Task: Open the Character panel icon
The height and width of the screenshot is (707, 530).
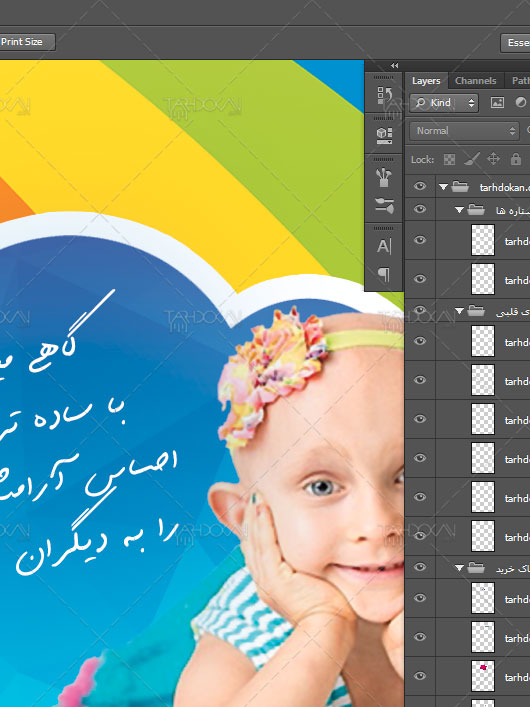Action: coord(384,246)
